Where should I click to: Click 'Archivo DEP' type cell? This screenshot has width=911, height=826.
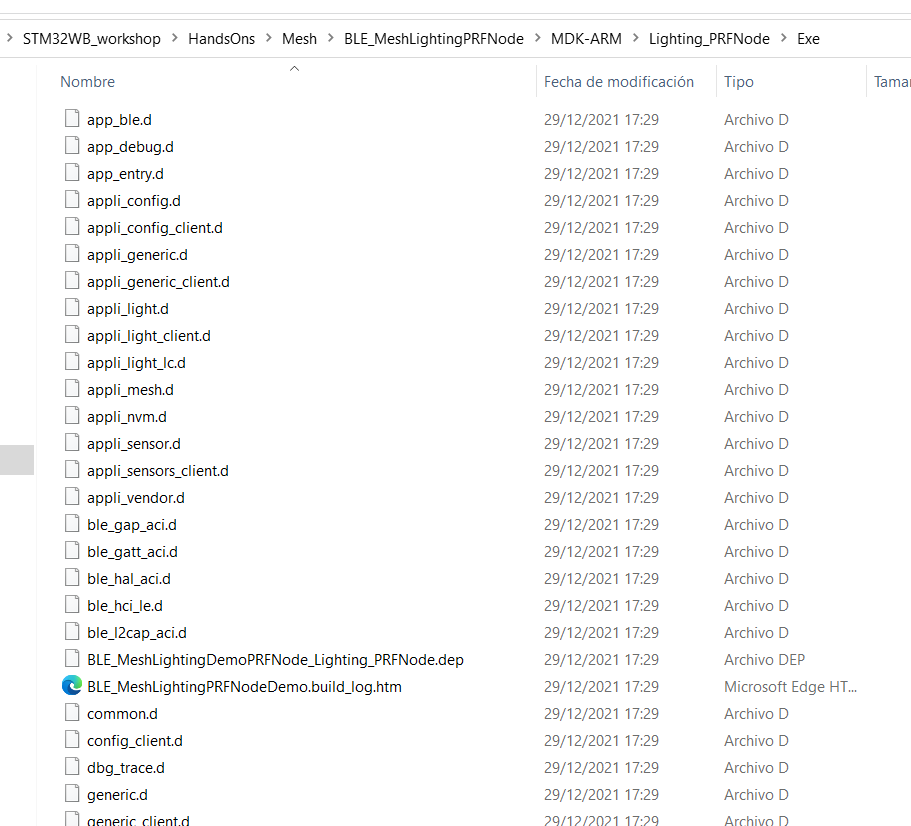point(764,660)
